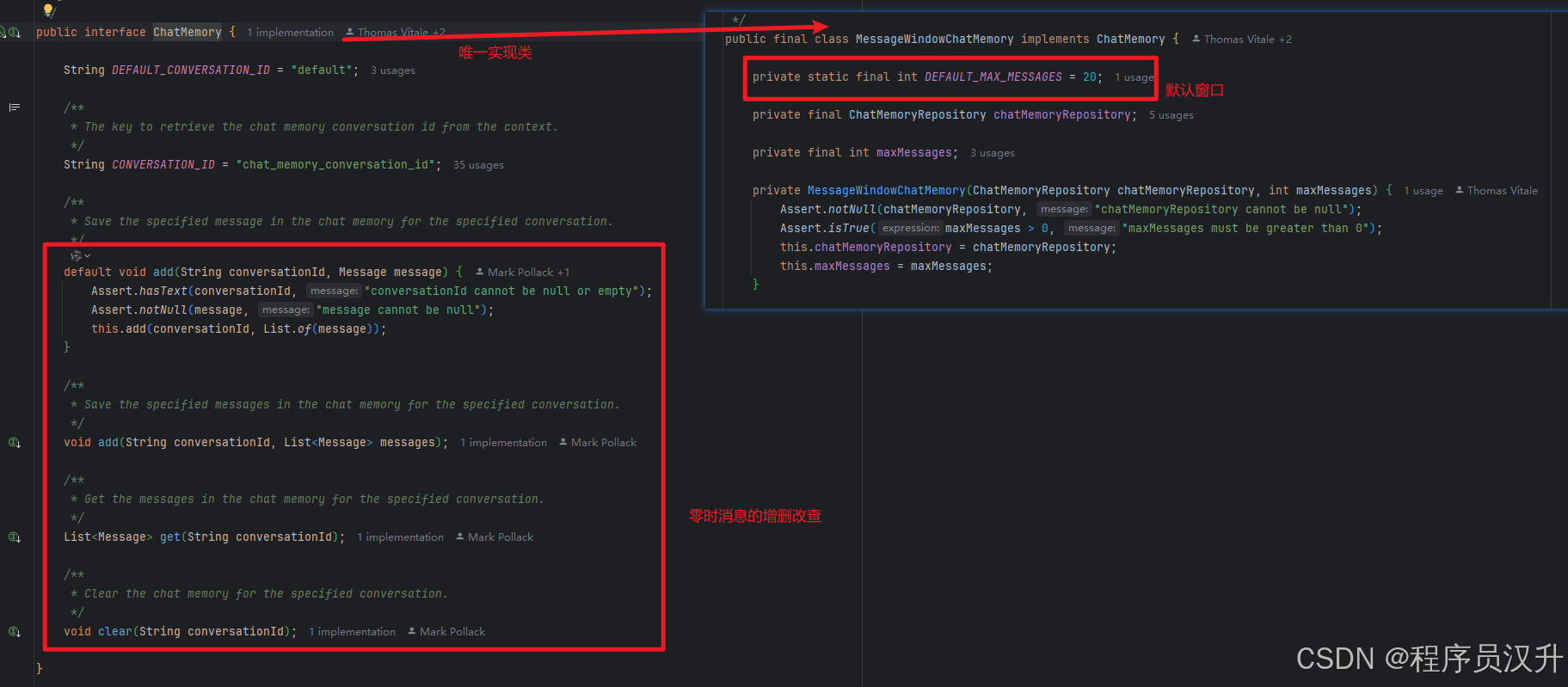This screenshot has width=1568, height=687.
Task: Click the AI assistant icon above default void add
Action: [76, 255]
